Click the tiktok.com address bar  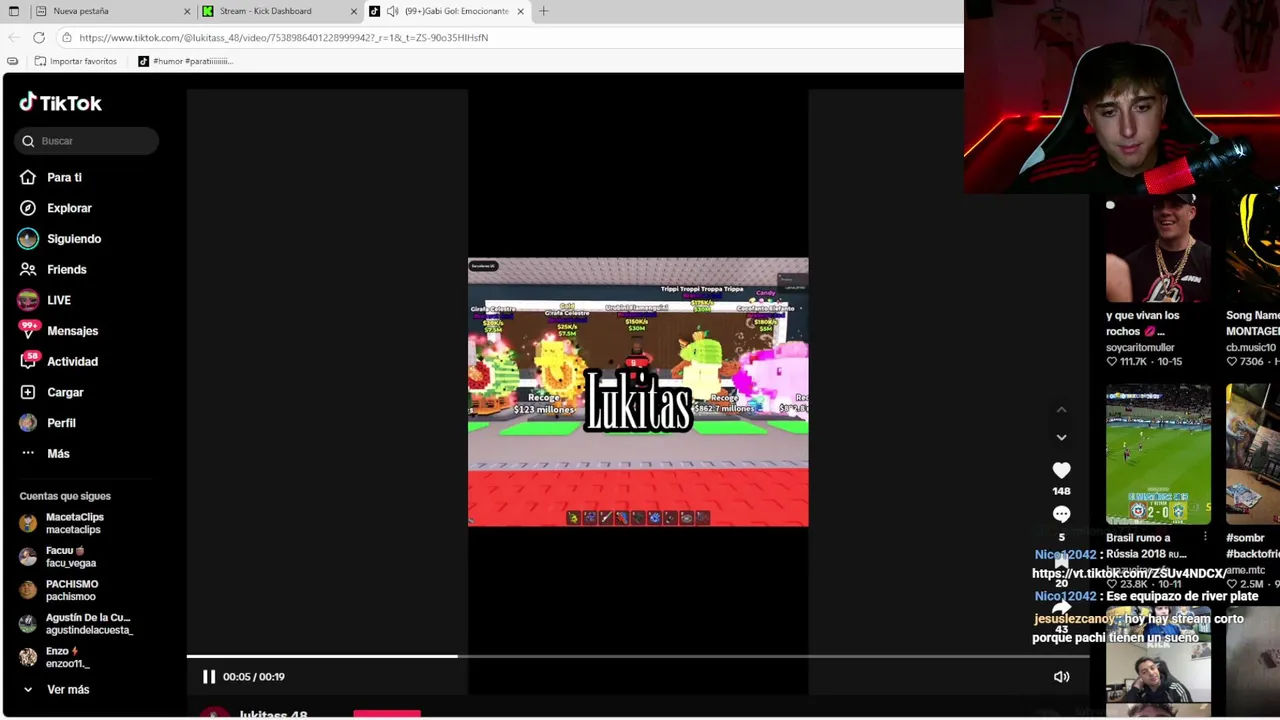click(283, 38)
